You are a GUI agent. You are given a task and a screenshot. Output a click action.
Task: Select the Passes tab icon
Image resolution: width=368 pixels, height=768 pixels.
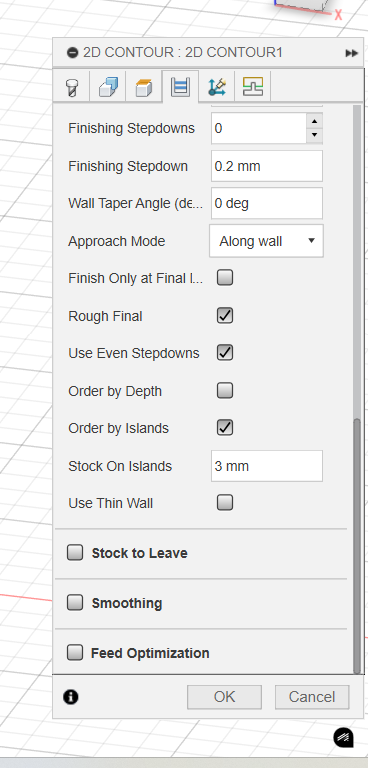tap(180, 87)
